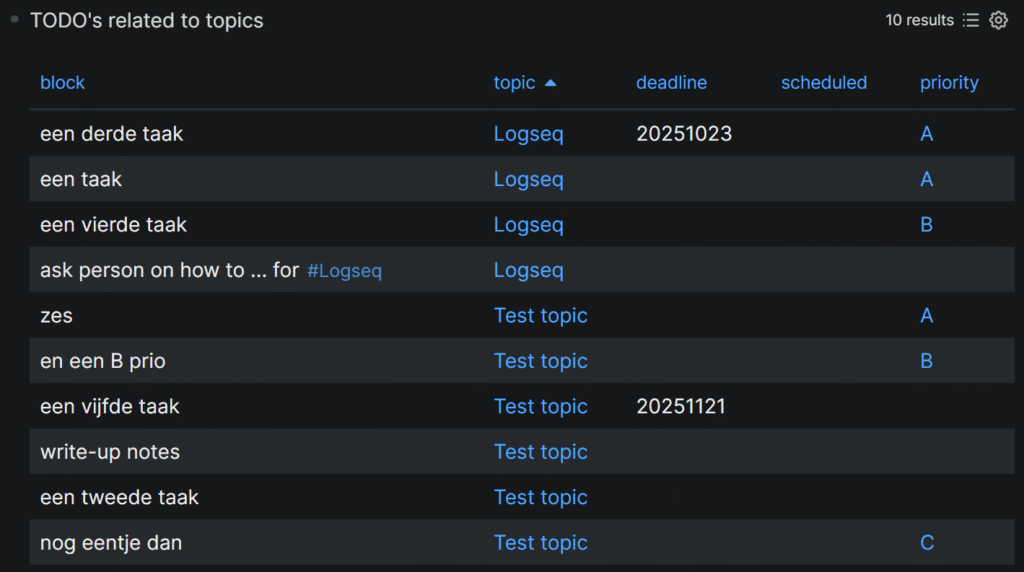Viewport: 1024px width, 572px height.
Task: Open query settings gear icon
Action: 998,20
